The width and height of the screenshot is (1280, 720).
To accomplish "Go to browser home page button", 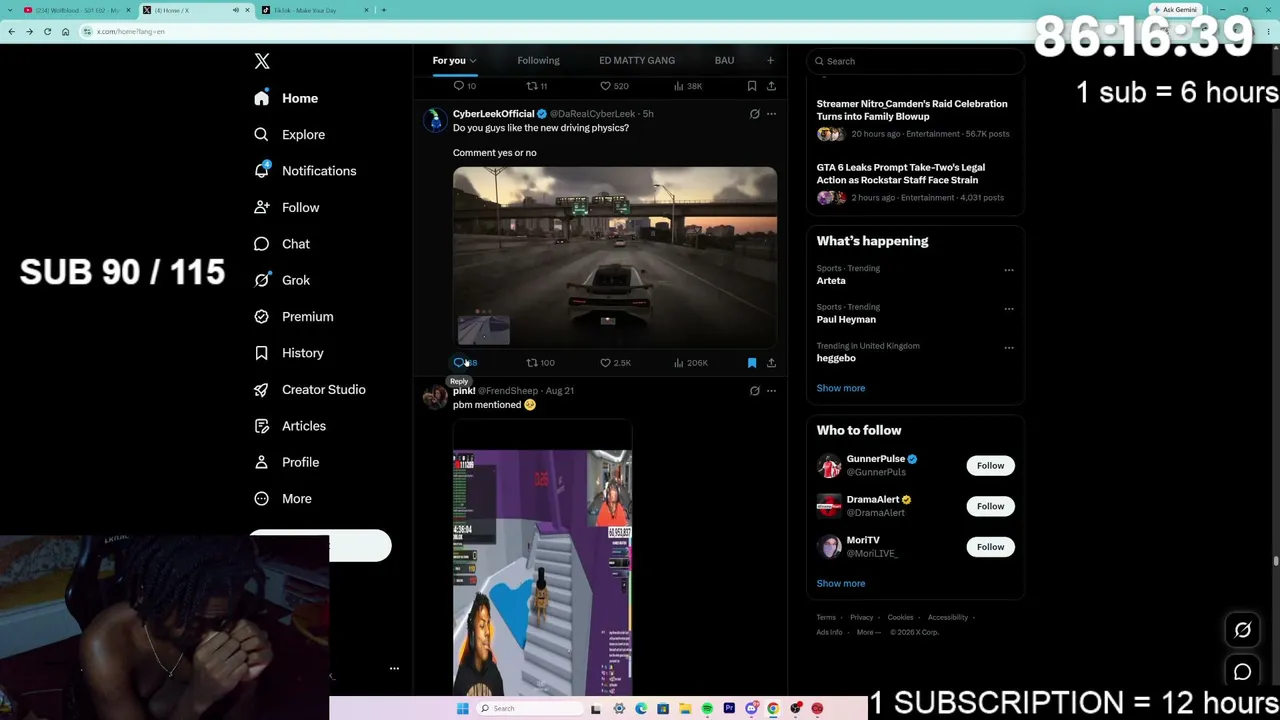I will coord(66,32).
